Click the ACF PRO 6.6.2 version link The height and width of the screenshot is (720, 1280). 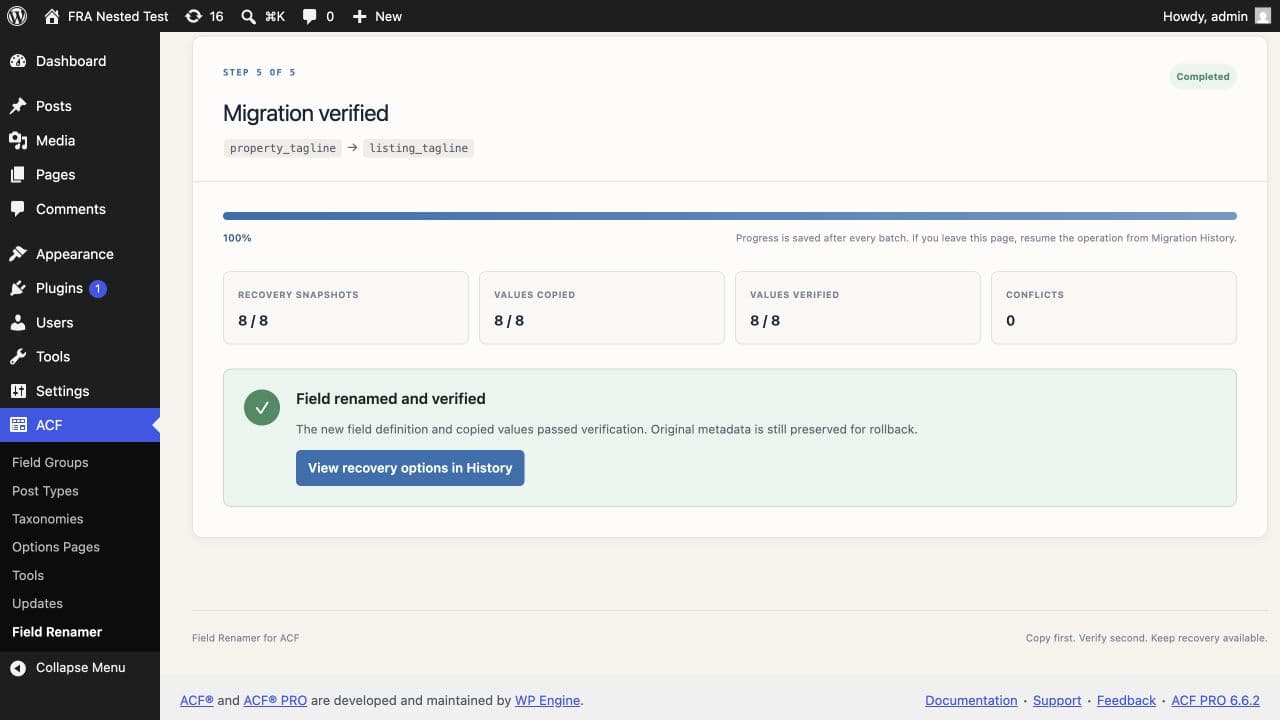pyautogui.click(x=1215, y=701)
